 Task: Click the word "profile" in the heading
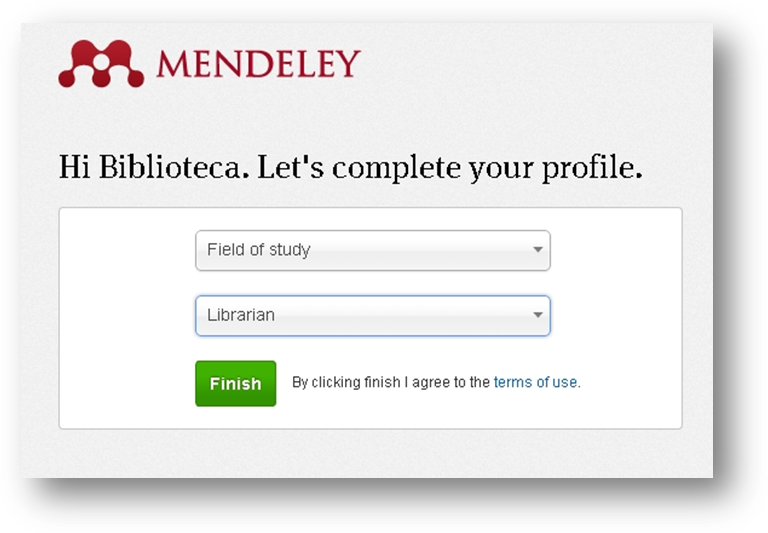[592, 169]
